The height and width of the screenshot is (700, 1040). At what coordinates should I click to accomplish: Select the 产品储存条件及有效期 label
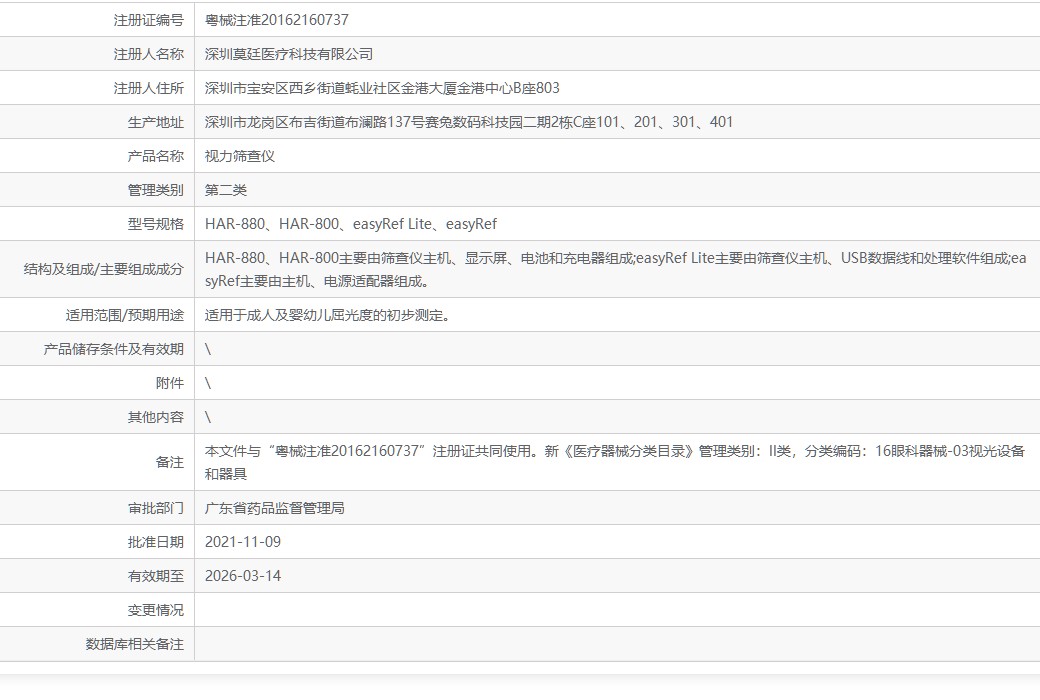point(113,349)
